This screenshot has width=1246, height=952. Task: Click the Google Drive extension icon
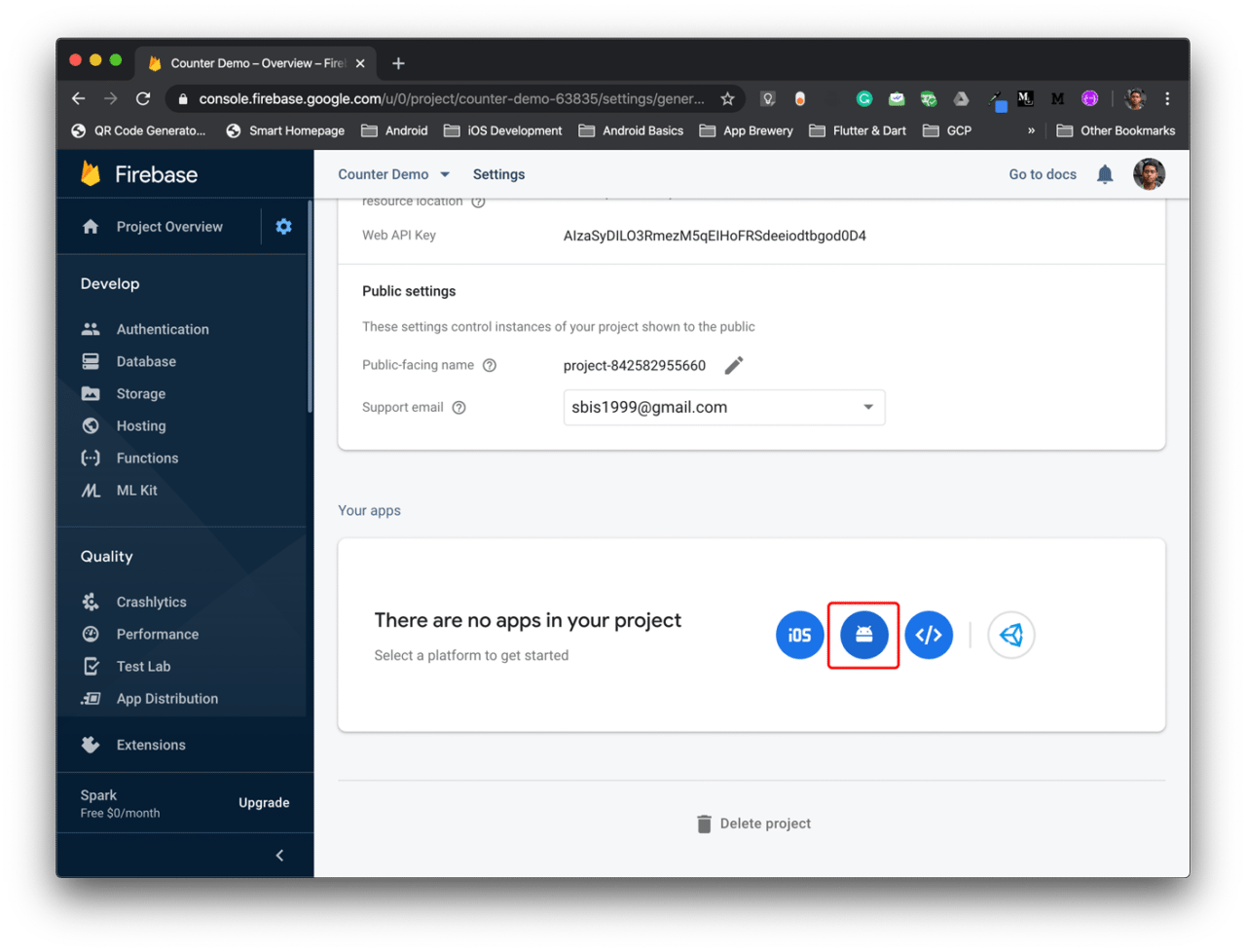click(x=961, y=98)
